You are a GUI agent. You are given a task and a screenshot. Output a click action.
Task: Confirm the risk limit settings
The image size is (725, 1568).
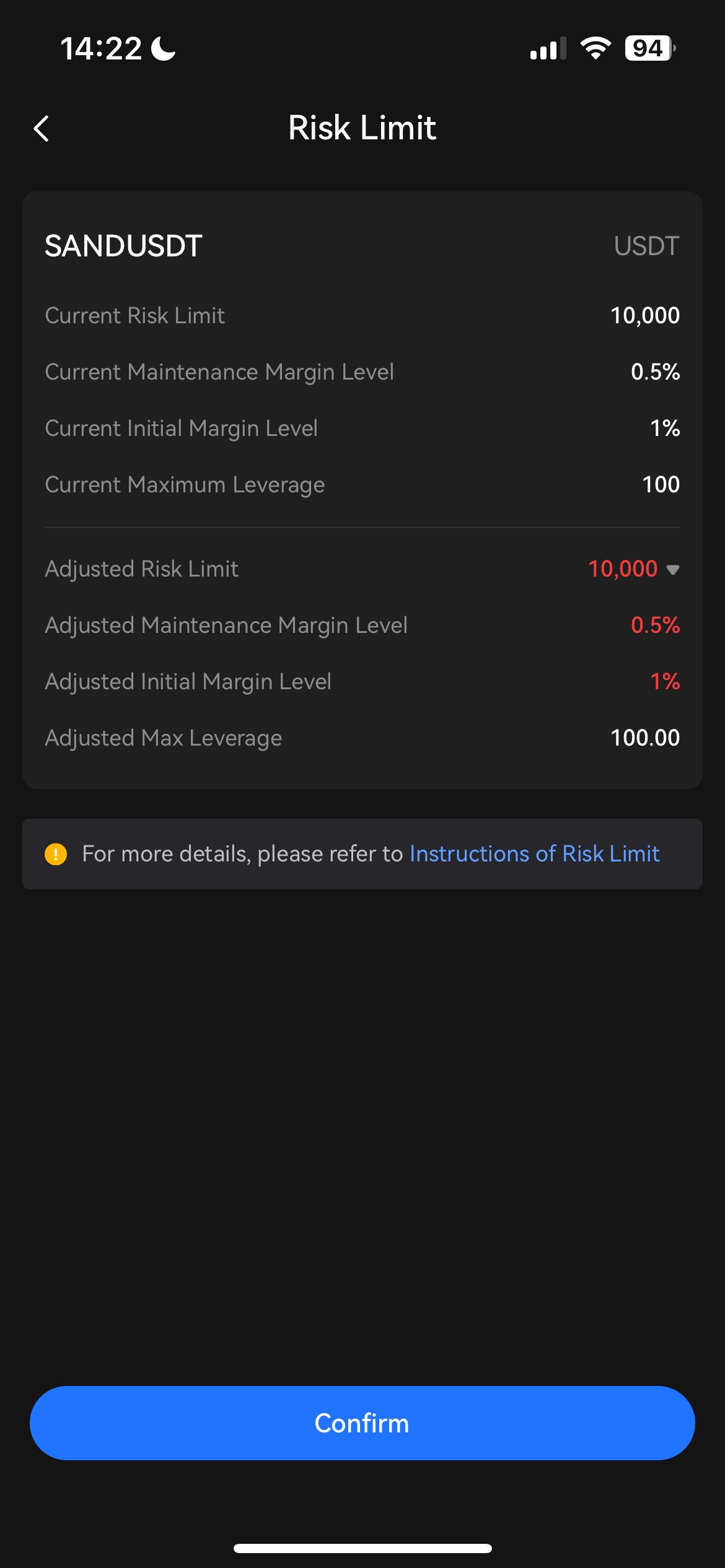pos(362,1423)
